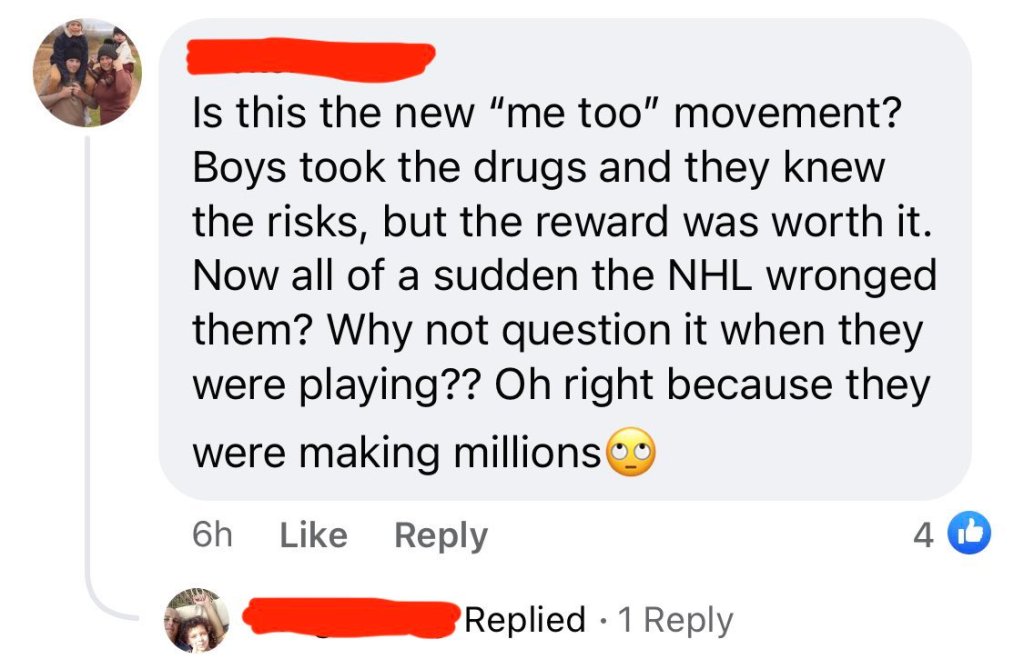
Task: Expand the 1 Reply thread
Action: [675, 620]
